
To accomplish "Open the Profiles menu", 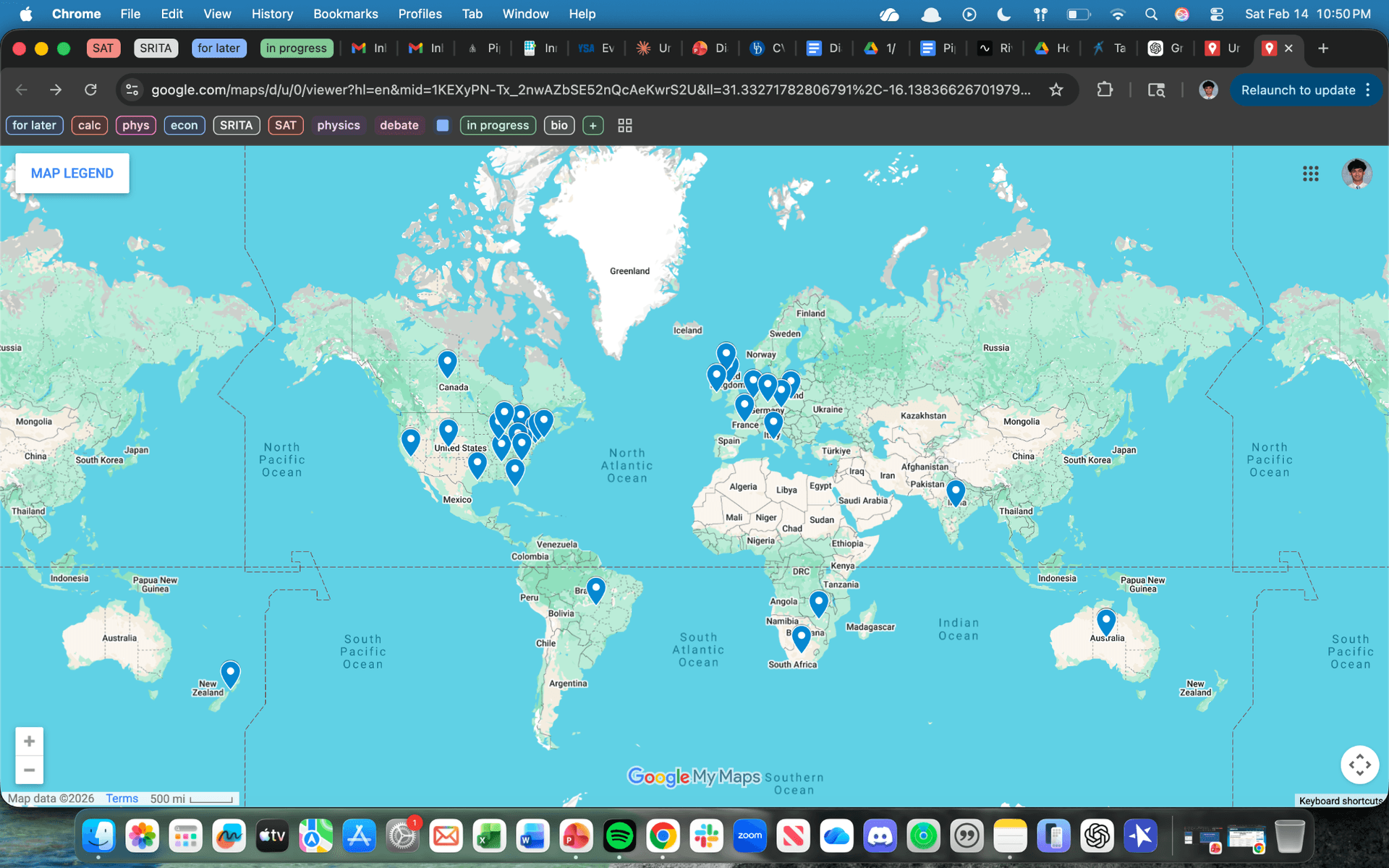I will click(420, 14).
